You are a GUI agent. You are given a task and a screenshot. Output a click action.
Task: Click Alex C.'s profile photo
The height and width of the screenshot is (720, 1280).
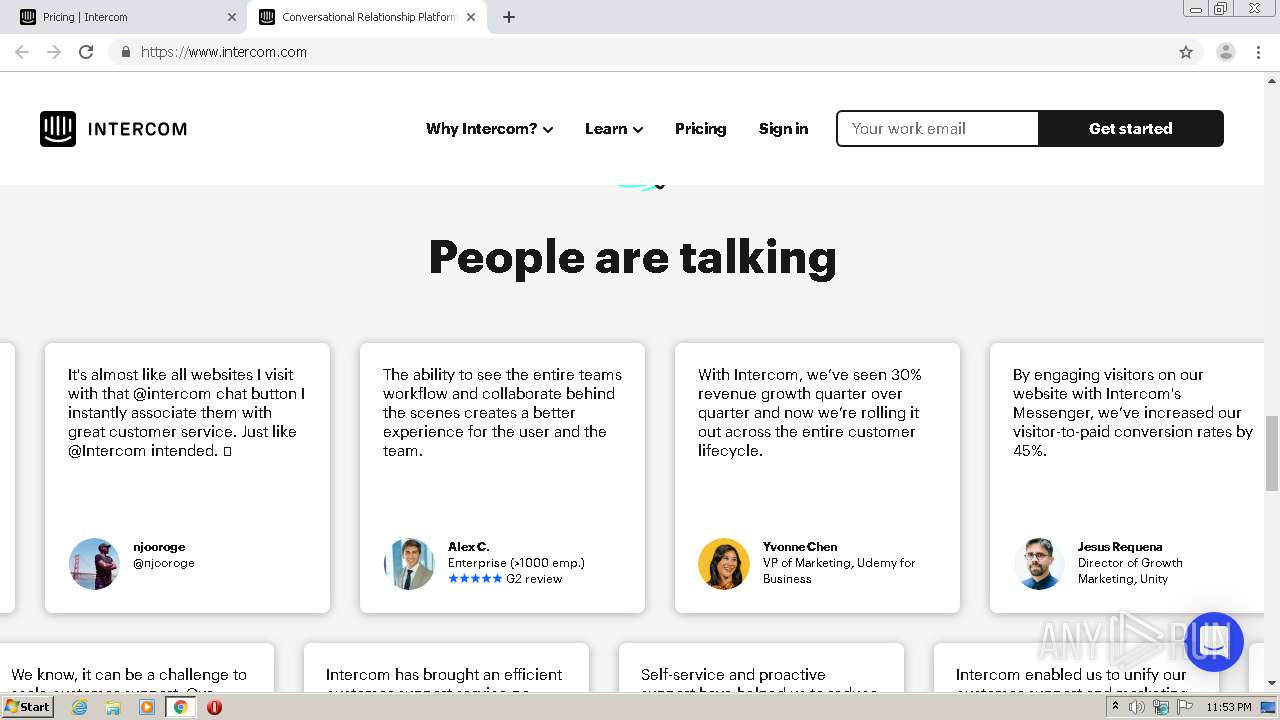(x=409, y=564)
